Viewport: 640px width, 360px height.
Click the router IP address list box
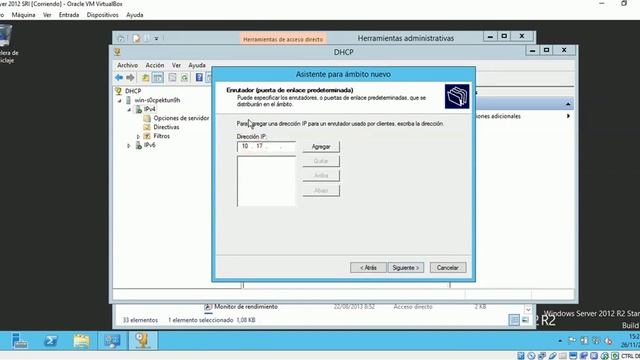266,181
